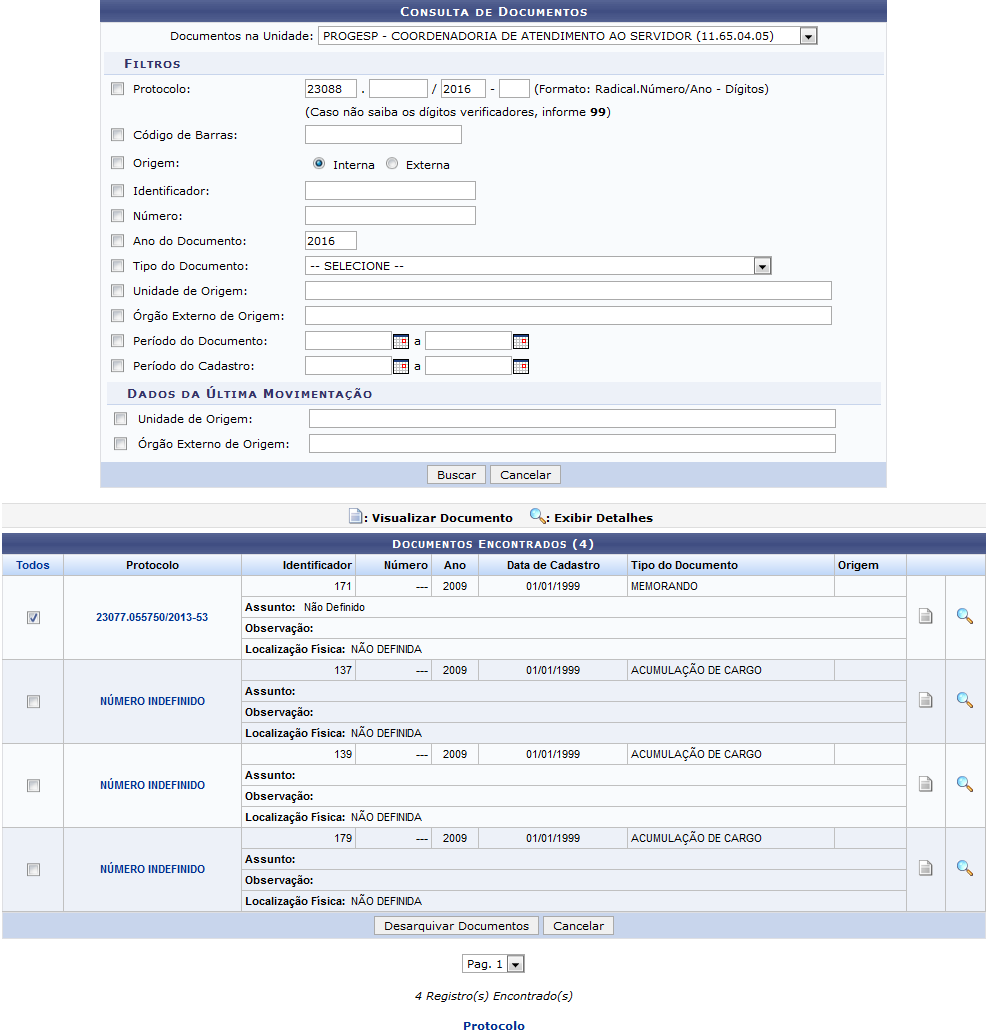
Task: View document for identifier 179 row
Action: [x=925, y=868]
